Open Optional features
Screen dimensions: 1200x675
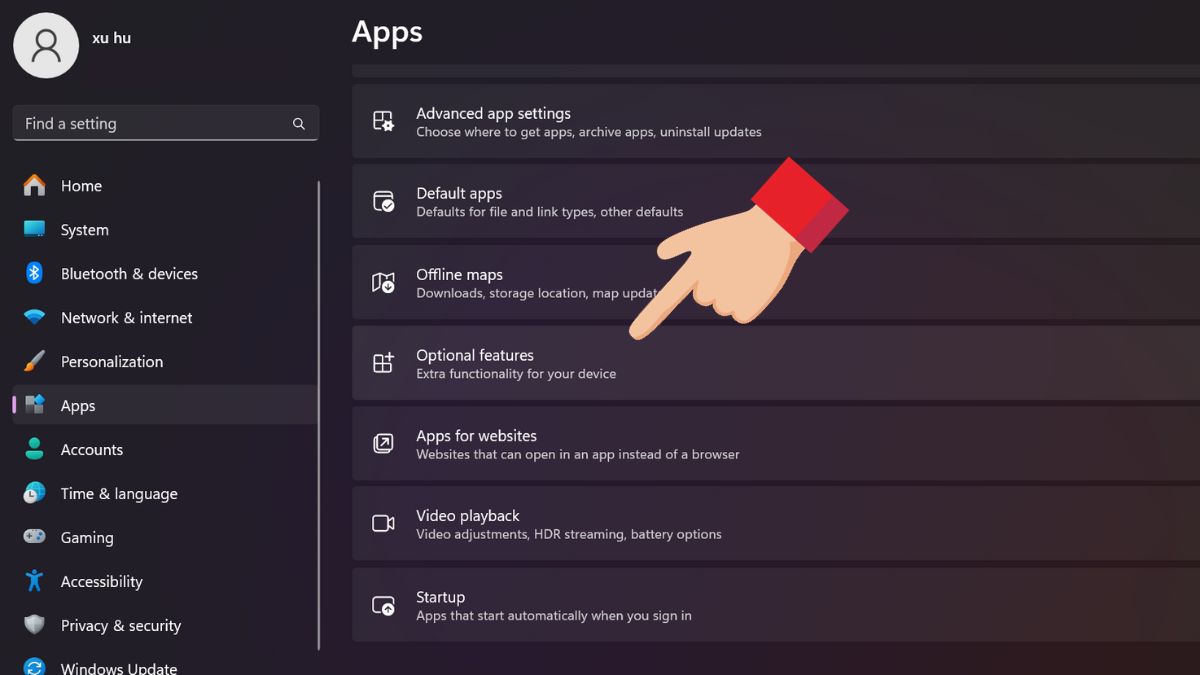click(776, 363)
